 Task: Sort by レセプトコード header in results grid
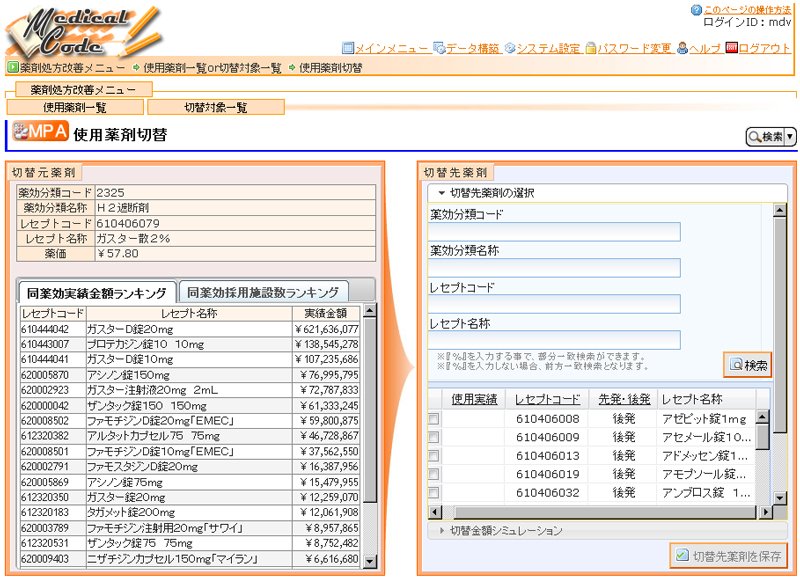coord(547,399)
